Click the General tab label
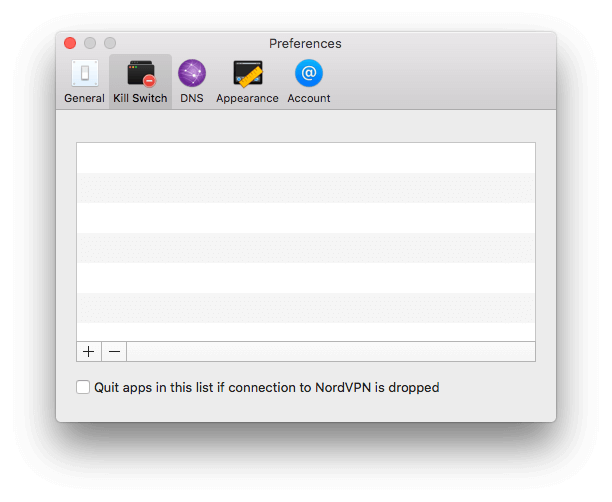This screenshot has height=502, width=612. pyautogui.click(x=84, y=98)
